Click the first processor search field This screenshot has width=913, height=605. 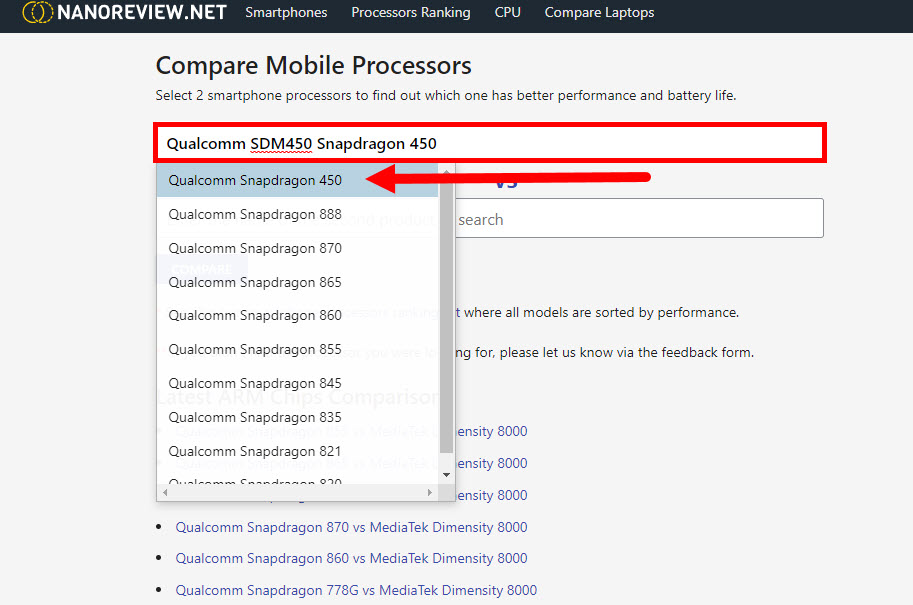490,143
